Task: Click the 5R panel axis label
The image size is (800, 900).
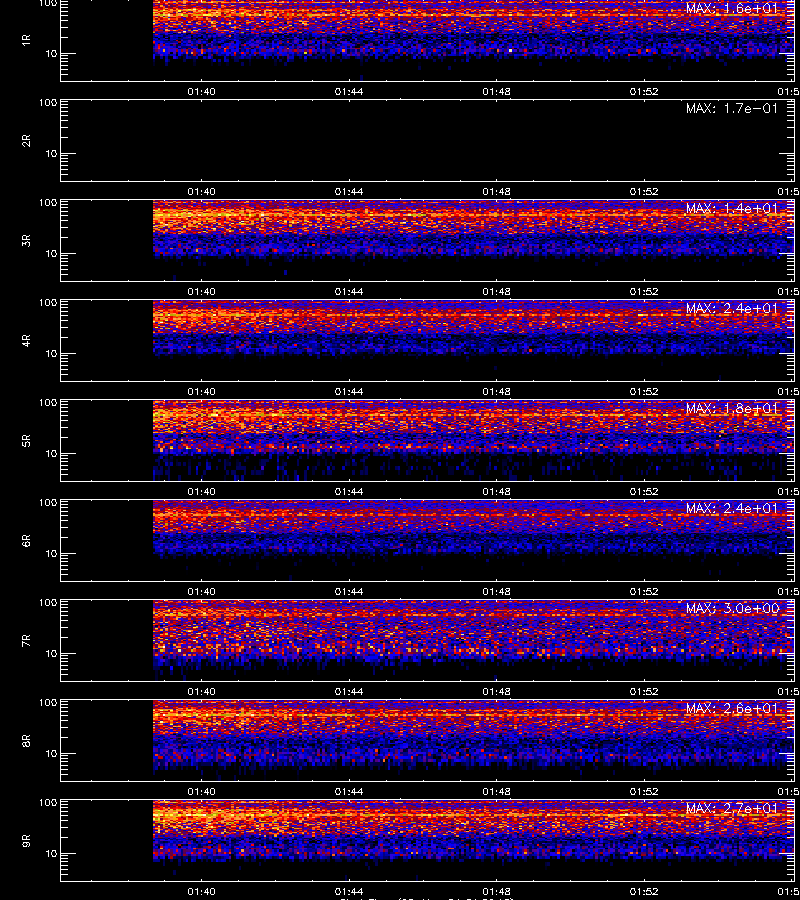Action: tap(26, 440)
